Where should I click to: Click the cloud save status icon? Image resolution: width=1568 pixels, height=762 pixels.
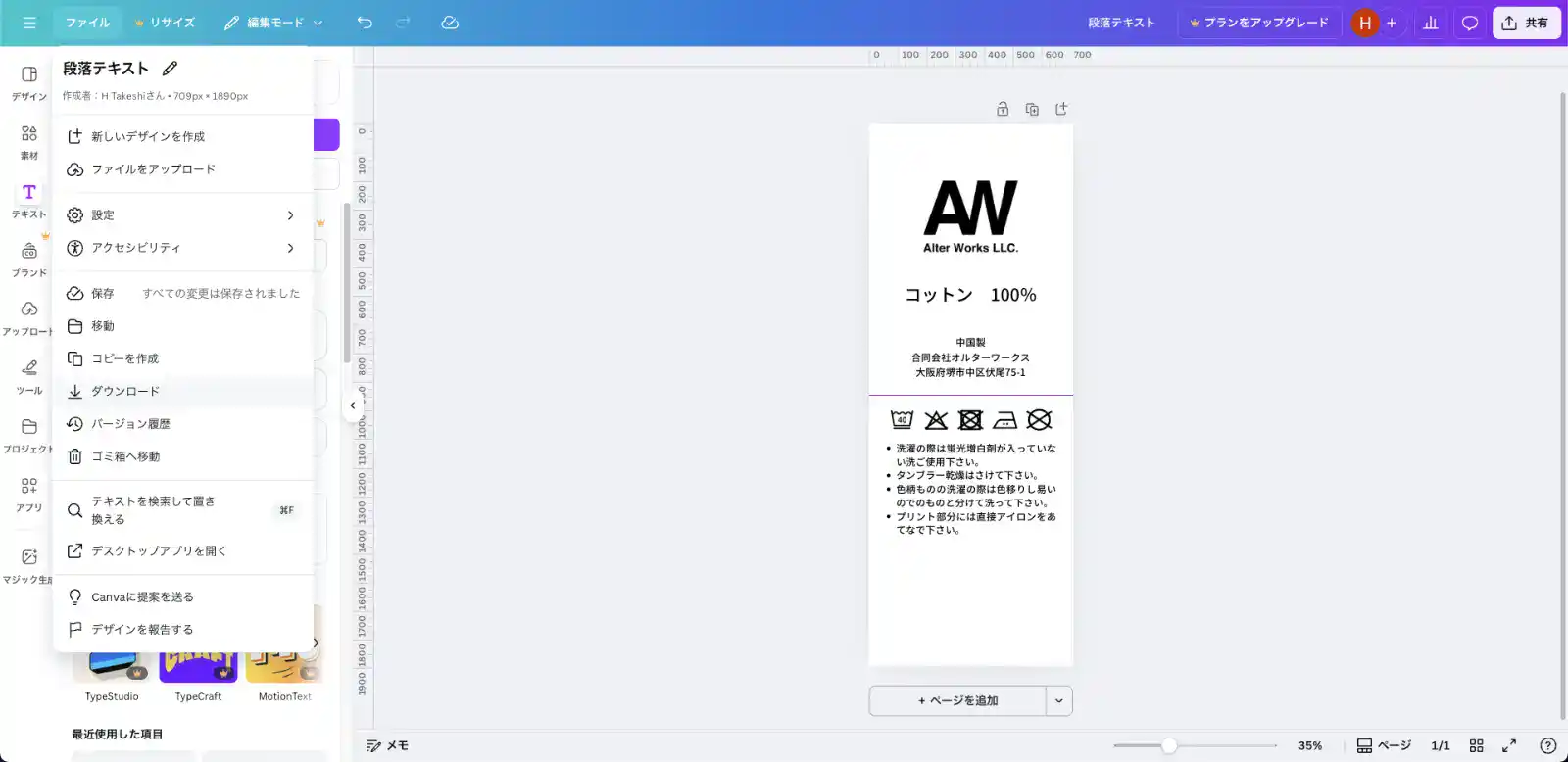tap(450, 23)
